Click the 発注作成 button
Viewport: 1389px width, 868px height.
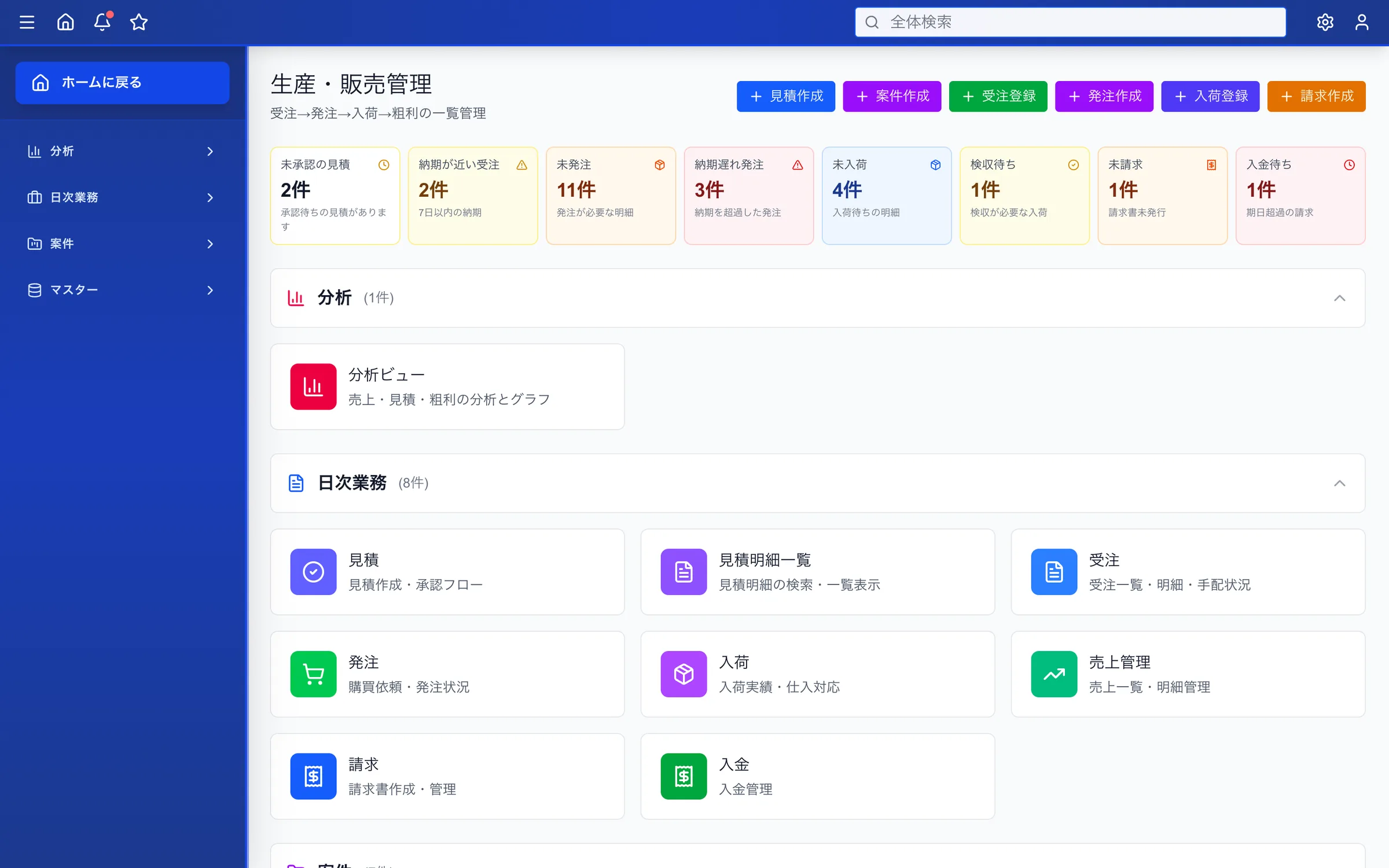coord(1104,96)
